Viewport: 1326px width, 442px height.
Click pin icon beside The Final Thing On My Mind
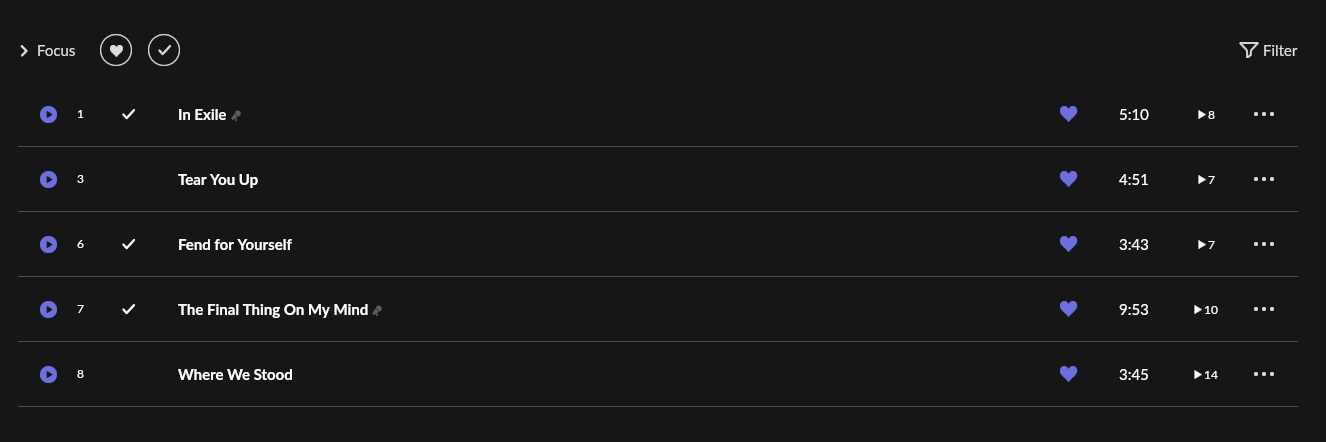click(x=377, y=311)
